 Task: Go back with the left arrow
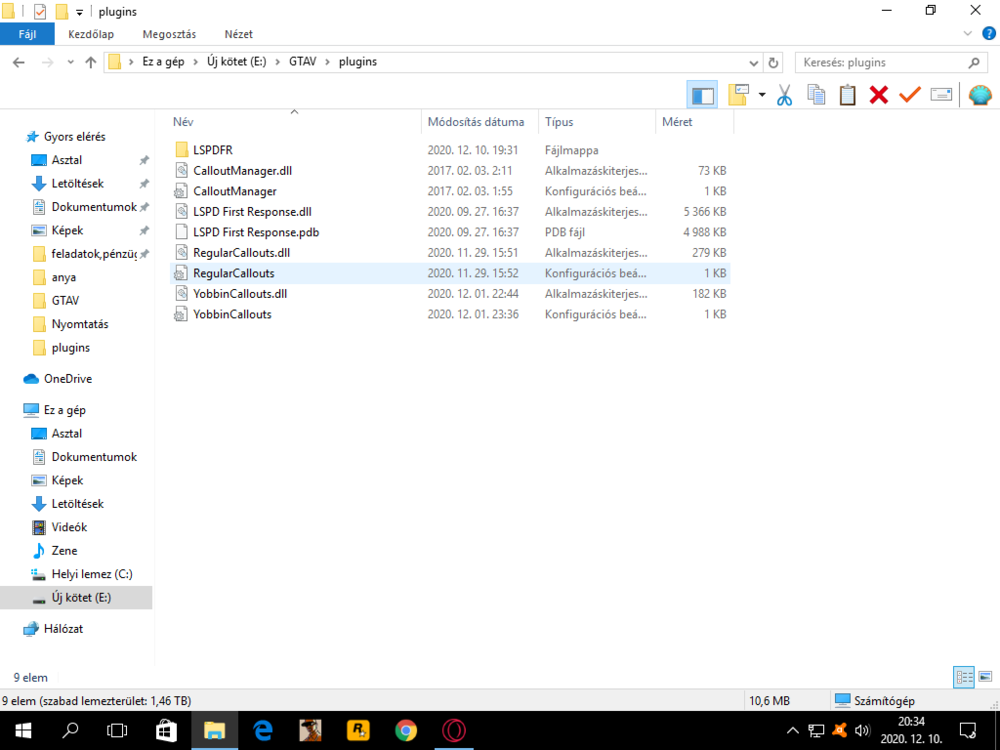19,62
